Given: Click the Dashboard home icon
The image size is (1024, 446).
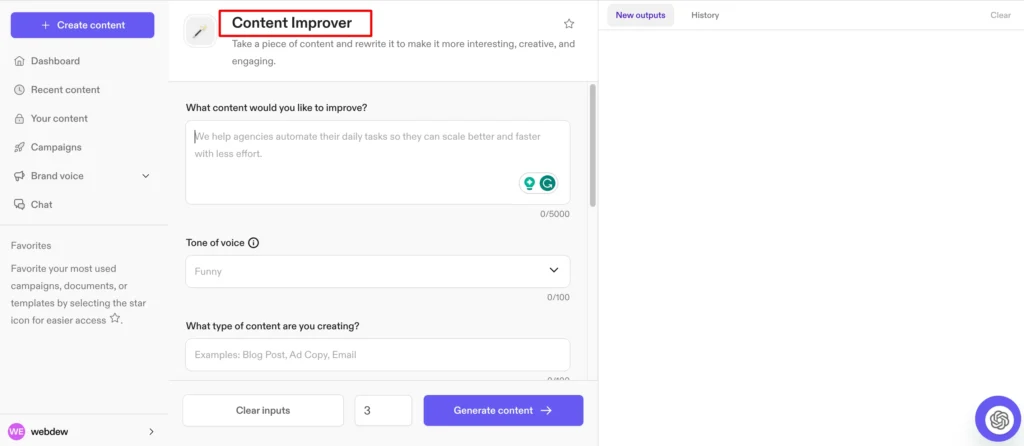Looking at the screenshot, I should coord(19,61).
